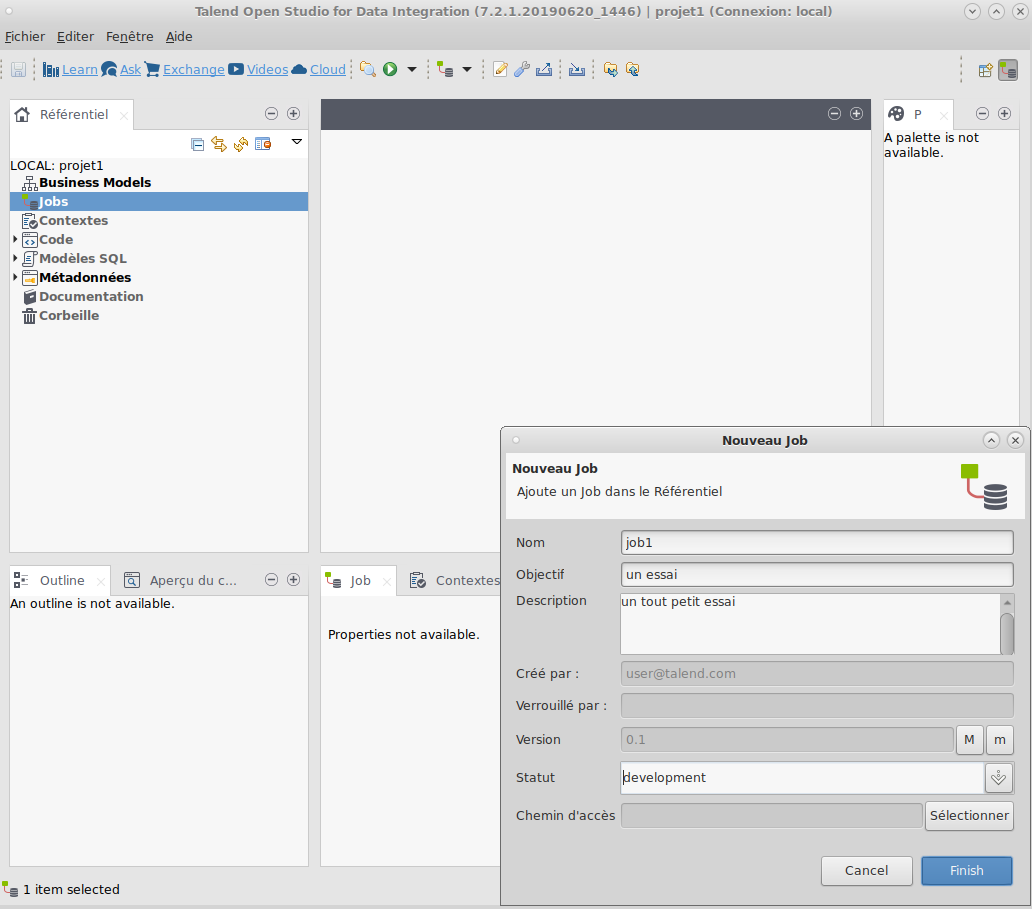The height and width of the screenshot is (909, 1032).
Task: Click the import tray icon in toolbar
Action: click(577, 69)
